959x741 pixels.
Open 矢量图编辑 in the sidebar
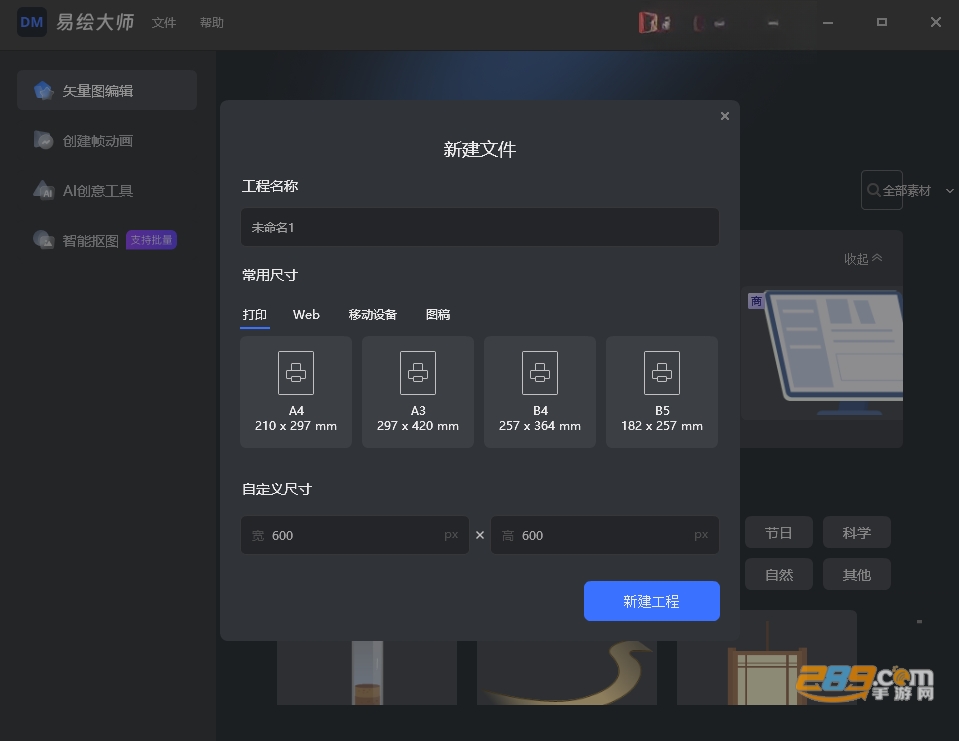tap(107, 90)
